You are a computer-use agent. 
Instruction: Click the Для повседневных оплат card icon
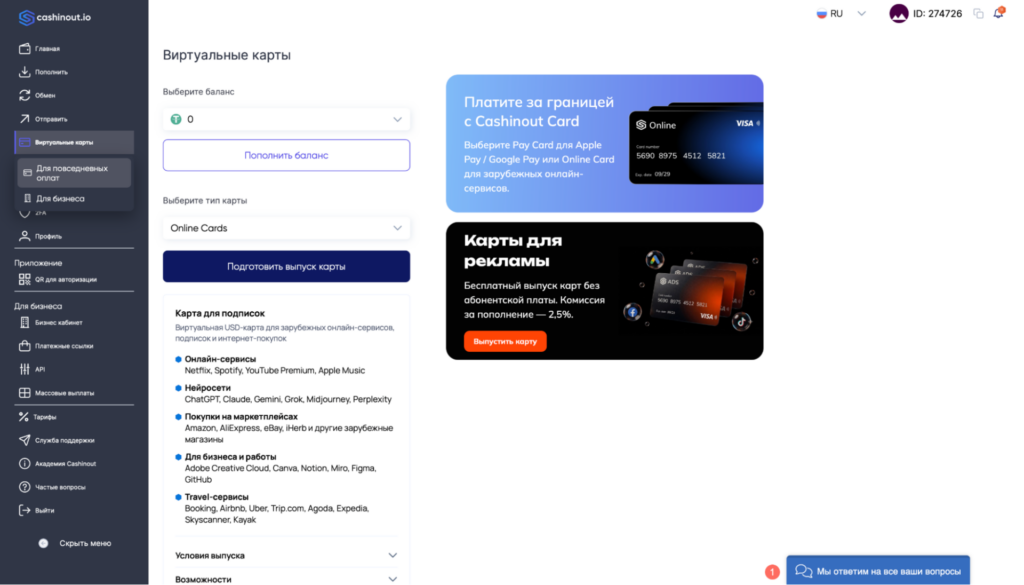coord(27,173)
